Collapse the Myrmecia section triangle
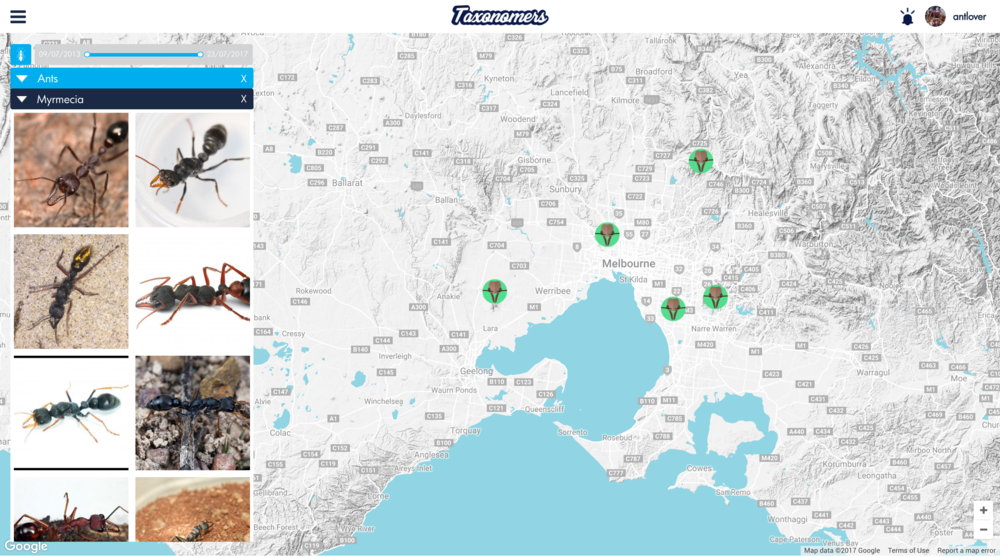Screen dimensions: 1000x557 pos(22,100)
